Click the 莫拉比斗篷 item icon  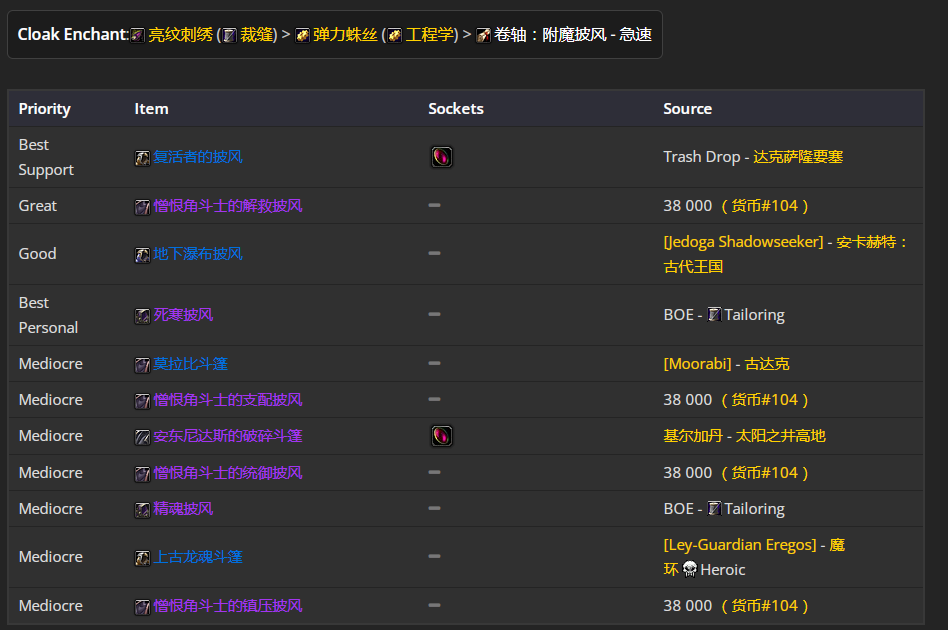click(x=142, y=365)
